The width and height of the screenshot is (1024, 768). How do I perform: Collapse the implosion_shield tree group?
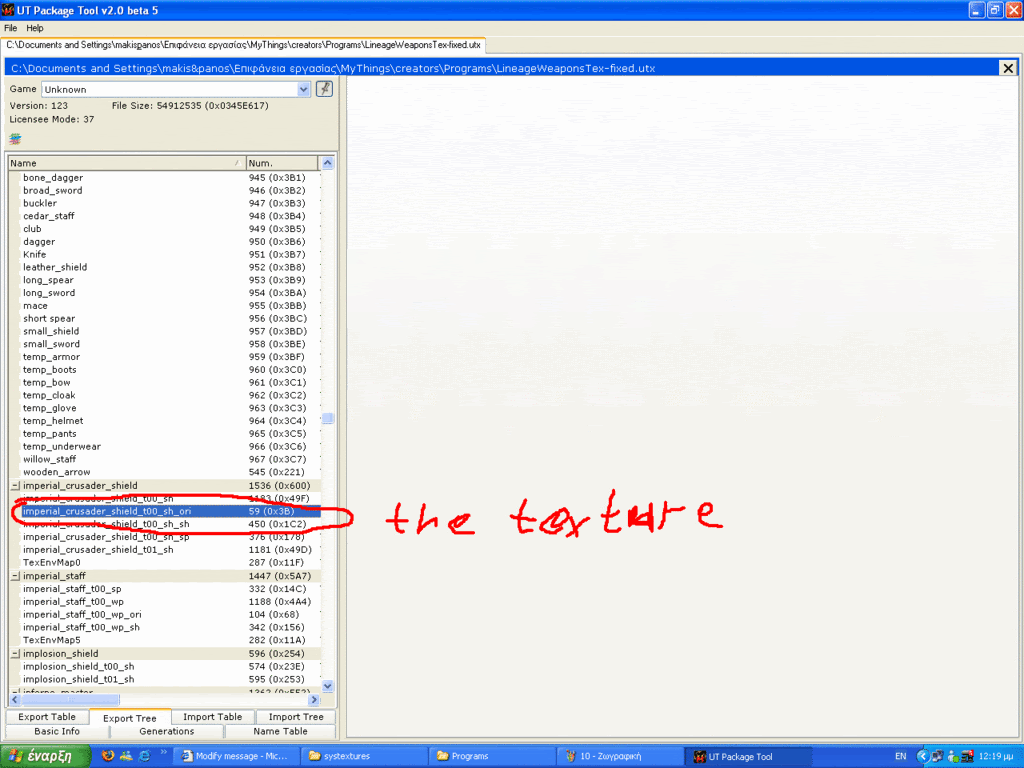click(x=15, y=654)
